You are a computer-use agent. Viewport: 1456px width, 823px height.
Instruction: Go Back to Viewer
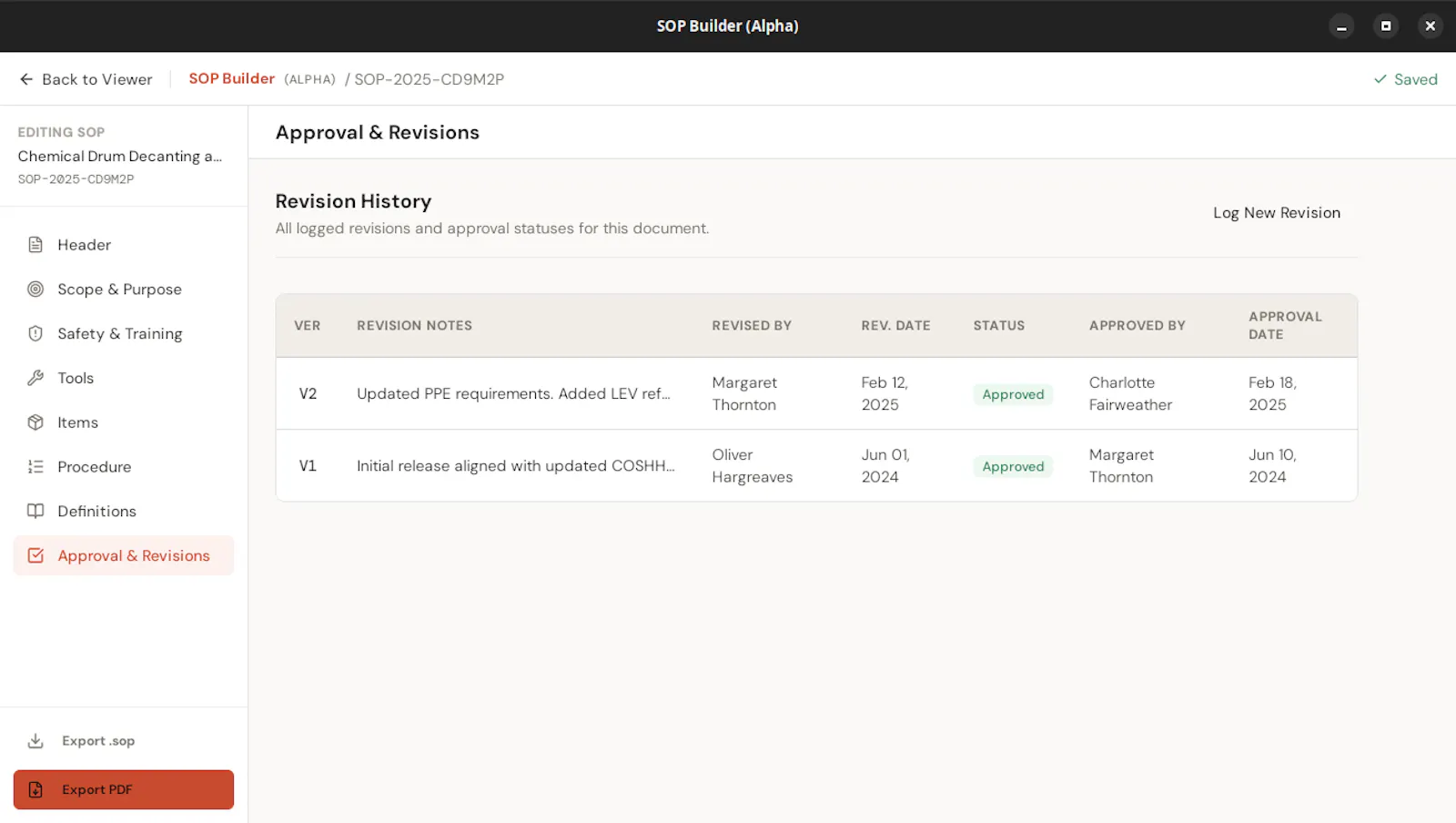86,79
